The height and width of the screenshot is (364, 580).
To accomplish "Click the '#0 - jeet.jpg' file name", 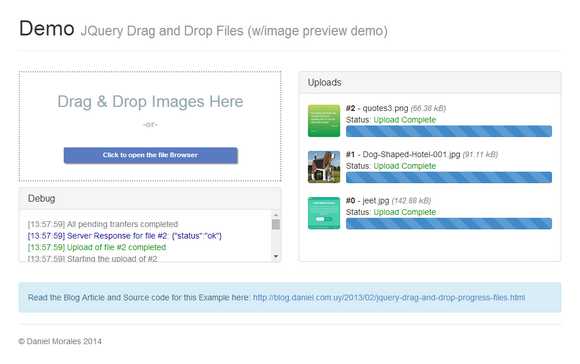I will 367,200.
